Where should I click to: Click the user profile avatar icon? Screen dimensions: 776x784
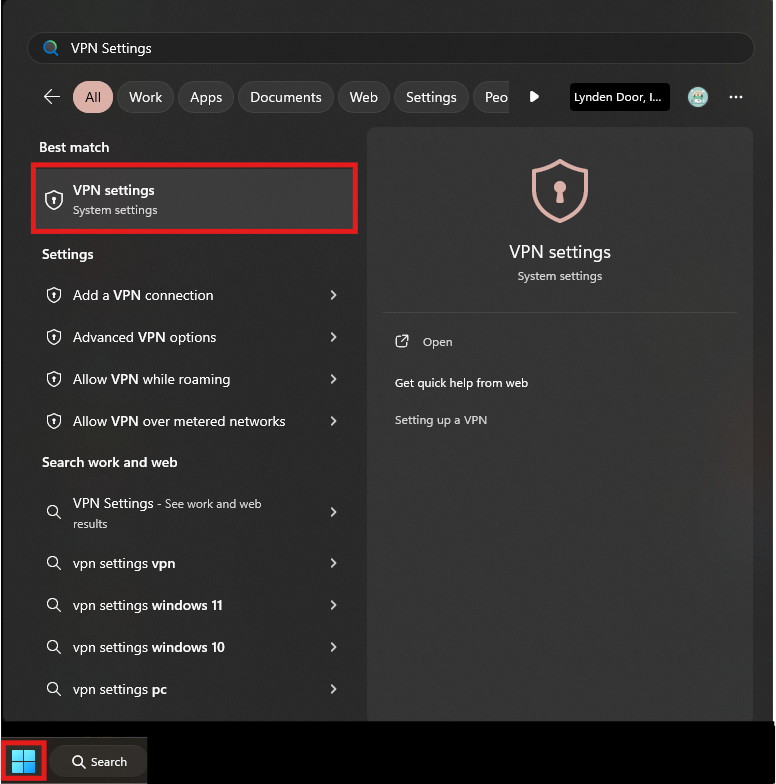[x=698, y=97]
